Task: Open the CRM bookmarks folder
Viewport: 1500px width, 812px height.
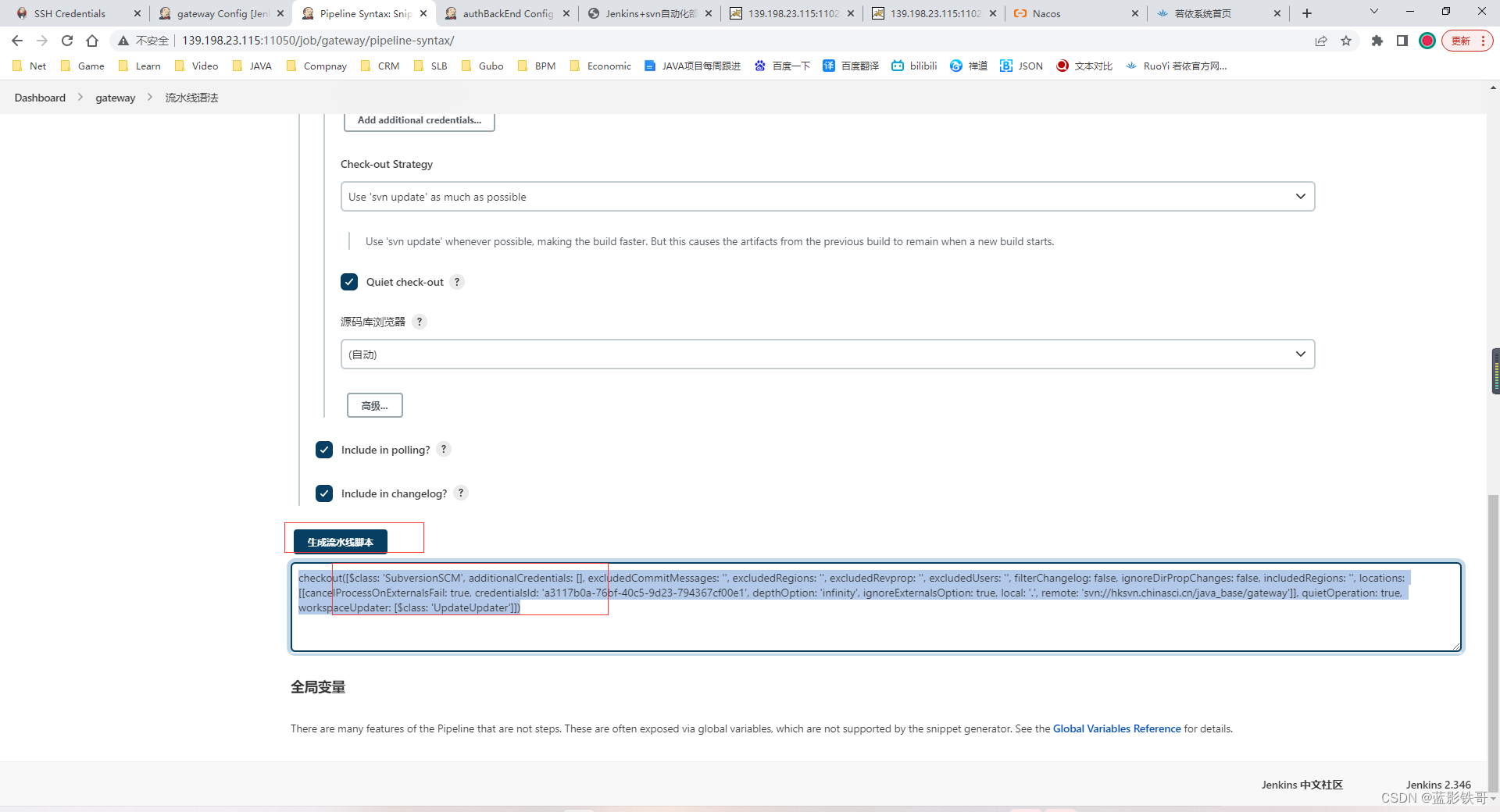Action: 380,66
